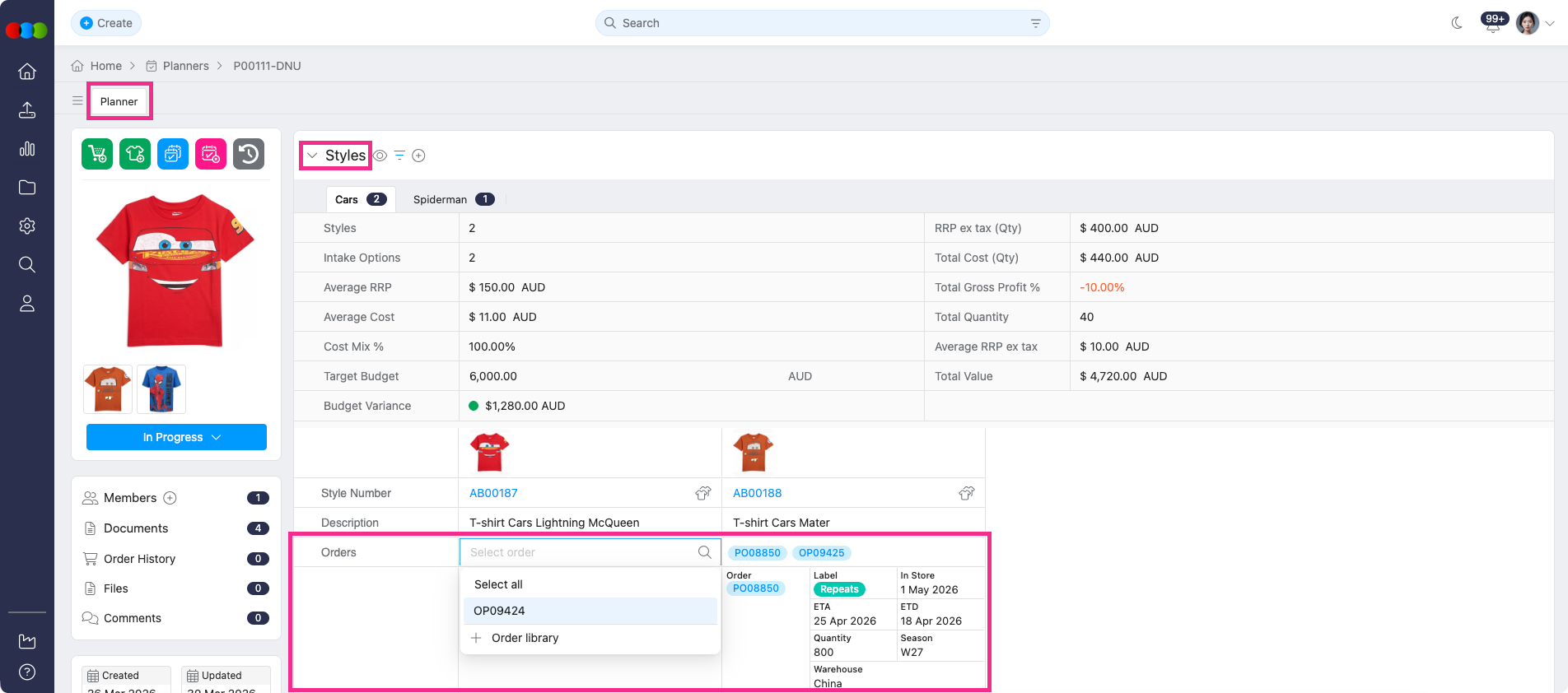Click the green shopping cart icon

point(97,154)
